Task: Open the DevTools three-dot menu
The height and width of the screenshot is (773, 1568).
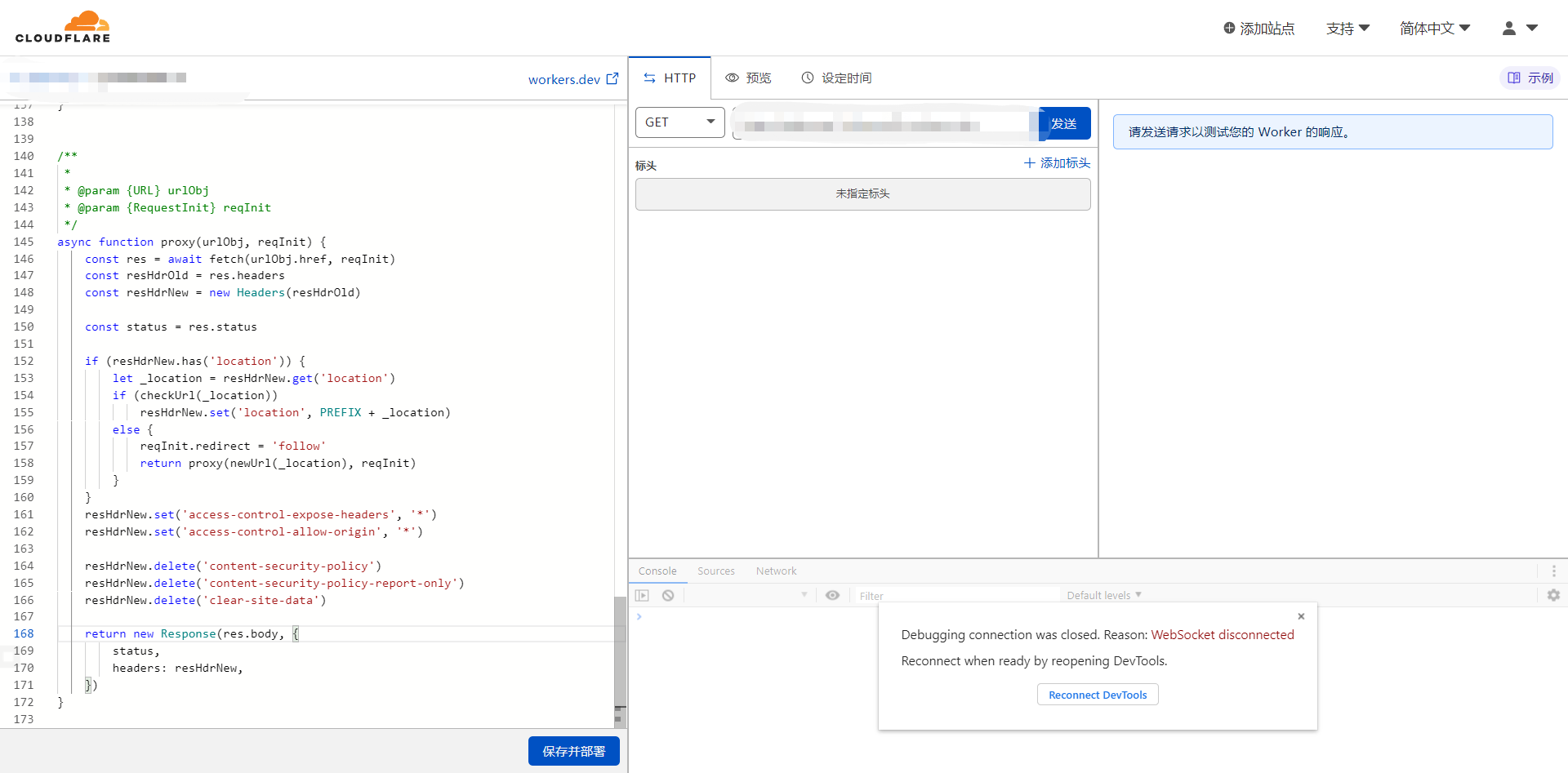Action: tap(1553, 571)
